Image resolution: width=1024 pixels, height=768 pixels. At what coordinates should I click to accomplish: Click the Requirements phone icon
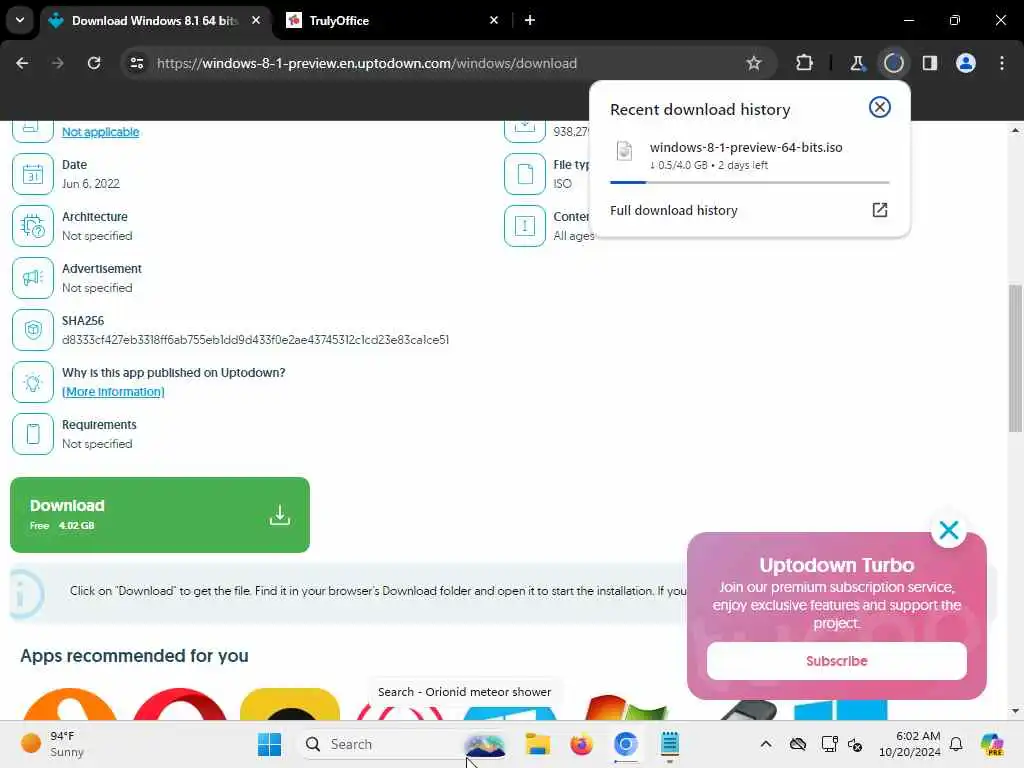coord(33,434)
